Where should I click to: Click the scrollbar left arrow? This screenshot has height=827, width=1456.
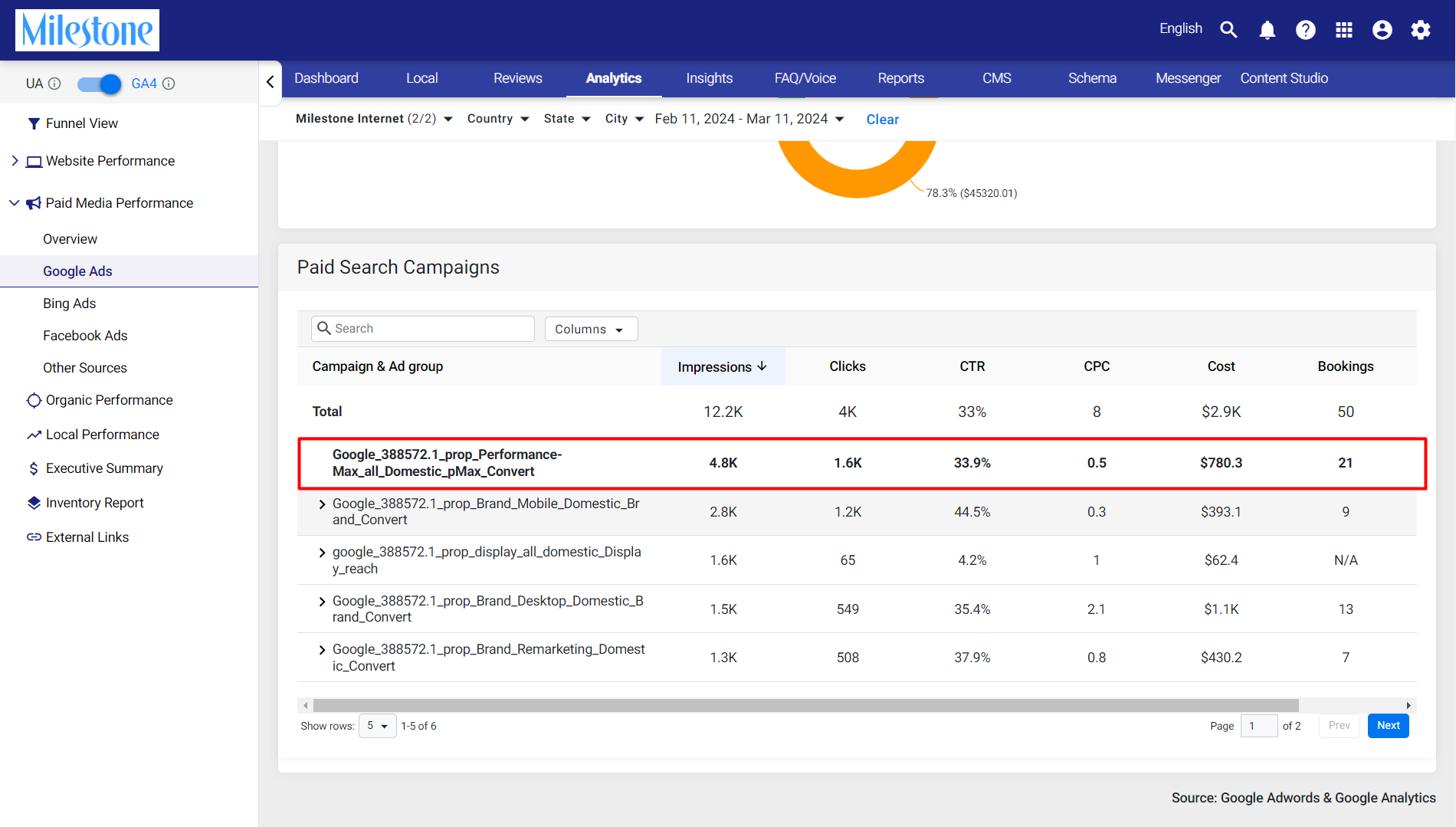click(306, 705)
